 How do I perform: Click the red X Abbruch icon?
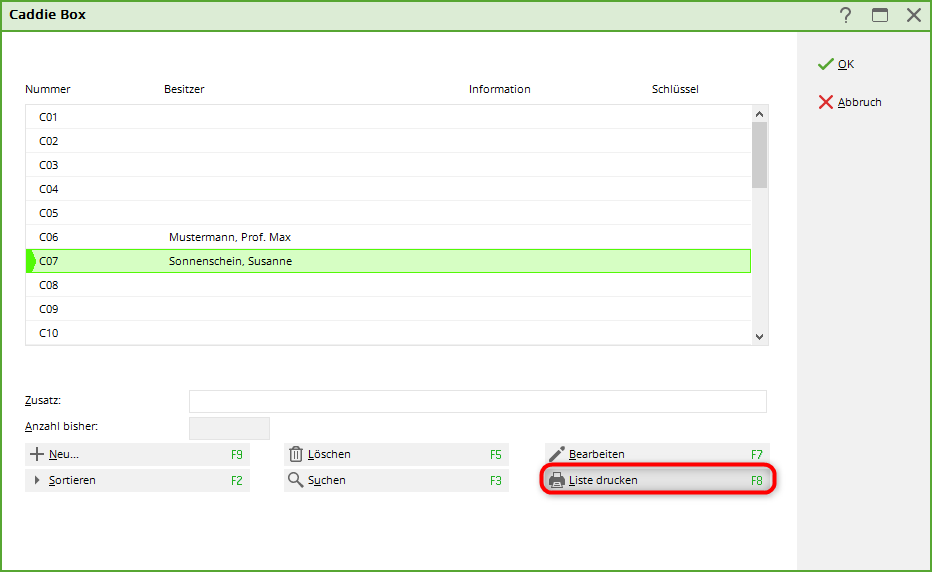click(x=825, y=102)
